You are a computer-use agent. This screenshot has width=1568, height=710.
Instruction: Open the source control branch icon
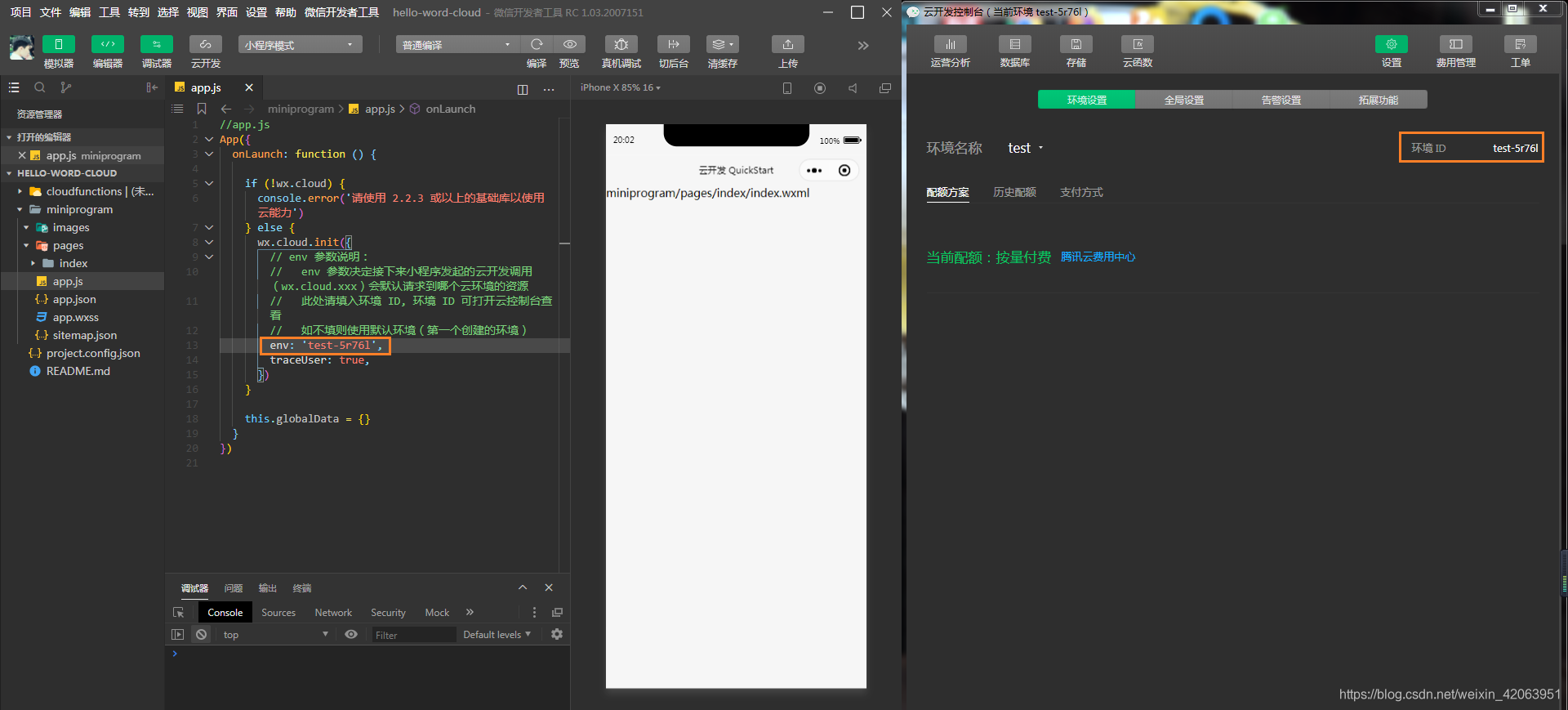66,87
